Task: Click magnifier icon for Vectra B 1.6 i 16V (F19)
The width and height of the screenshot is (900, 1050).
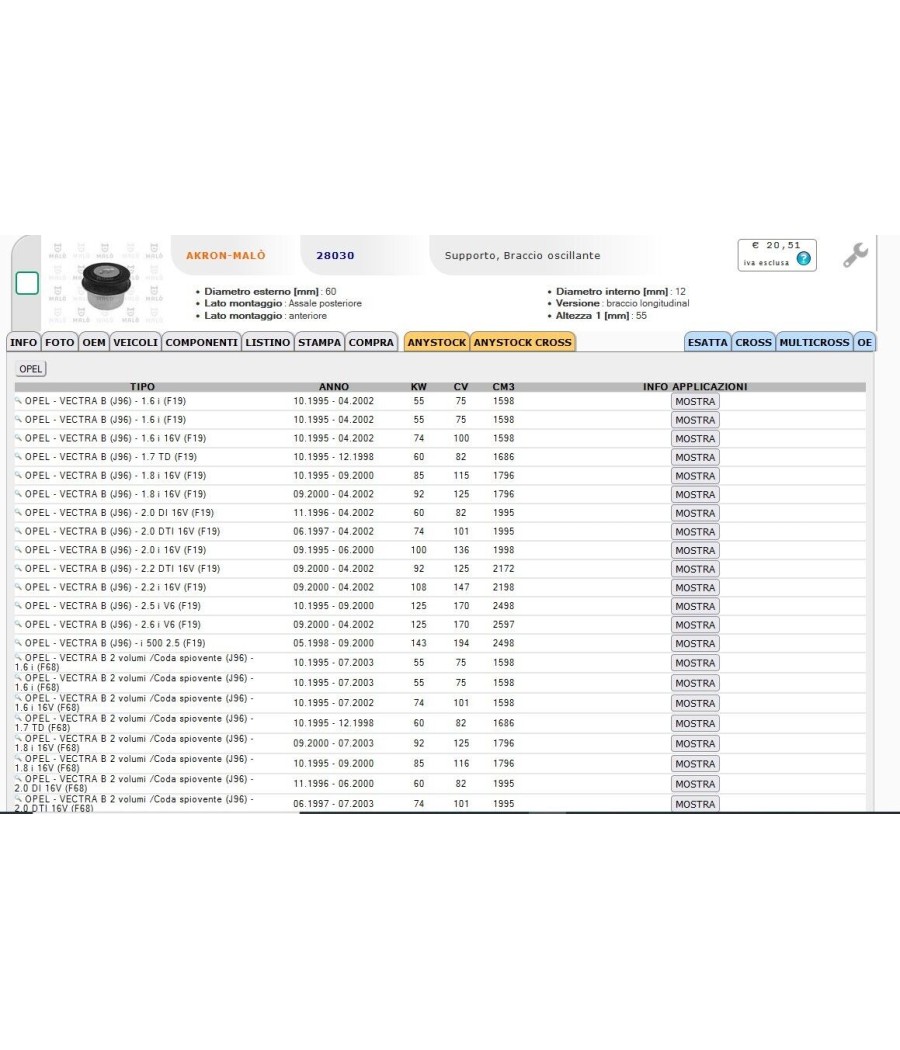Action: pyautogui.click(x=18, y=437)
